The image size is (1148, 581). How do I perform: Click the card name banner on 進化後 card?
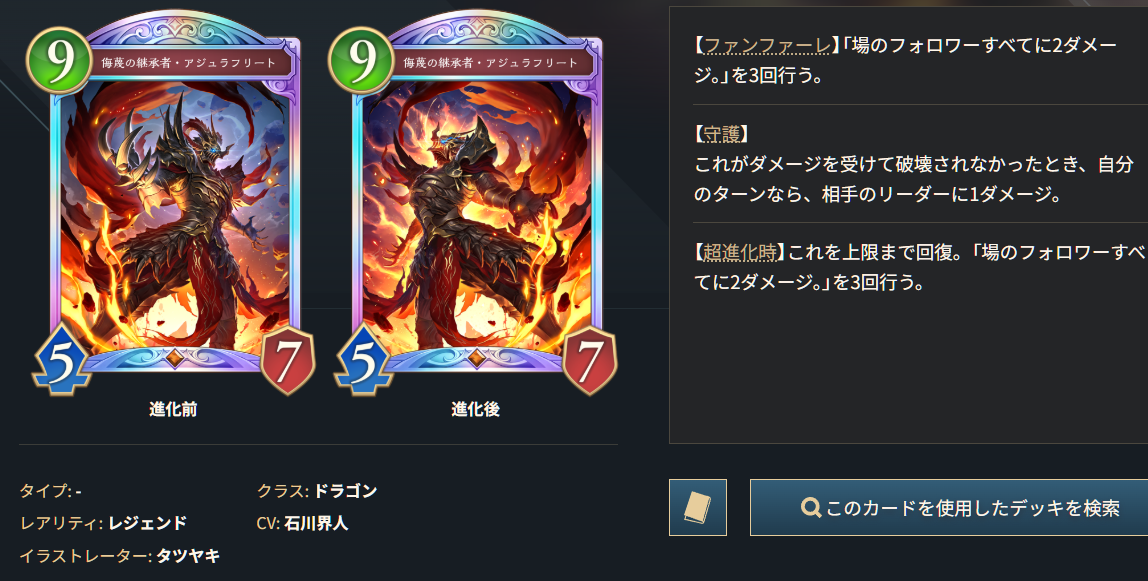point(491,63)
